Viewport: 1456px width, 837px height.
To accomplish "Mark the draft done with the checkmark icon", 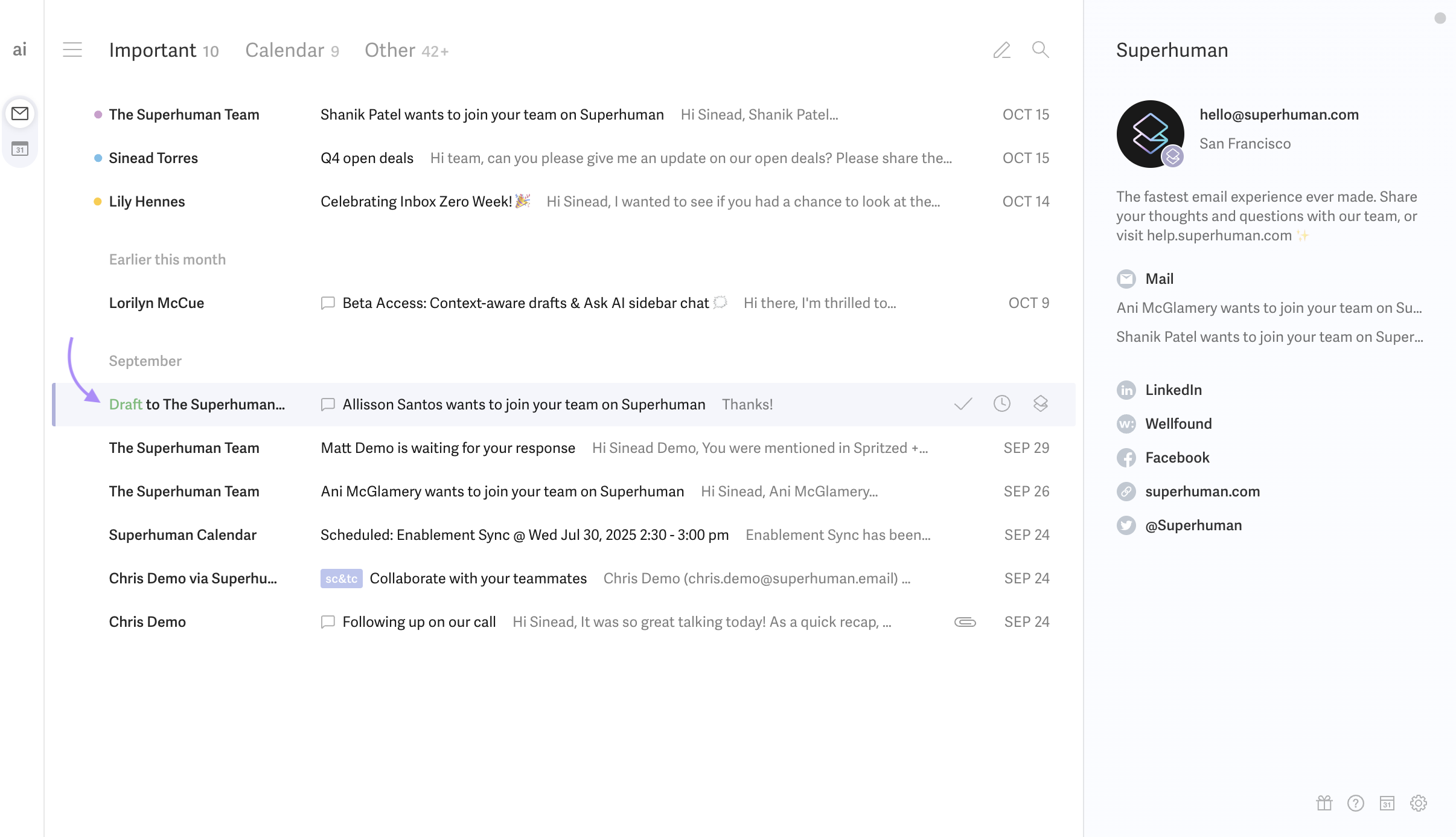I will (962, 403).
